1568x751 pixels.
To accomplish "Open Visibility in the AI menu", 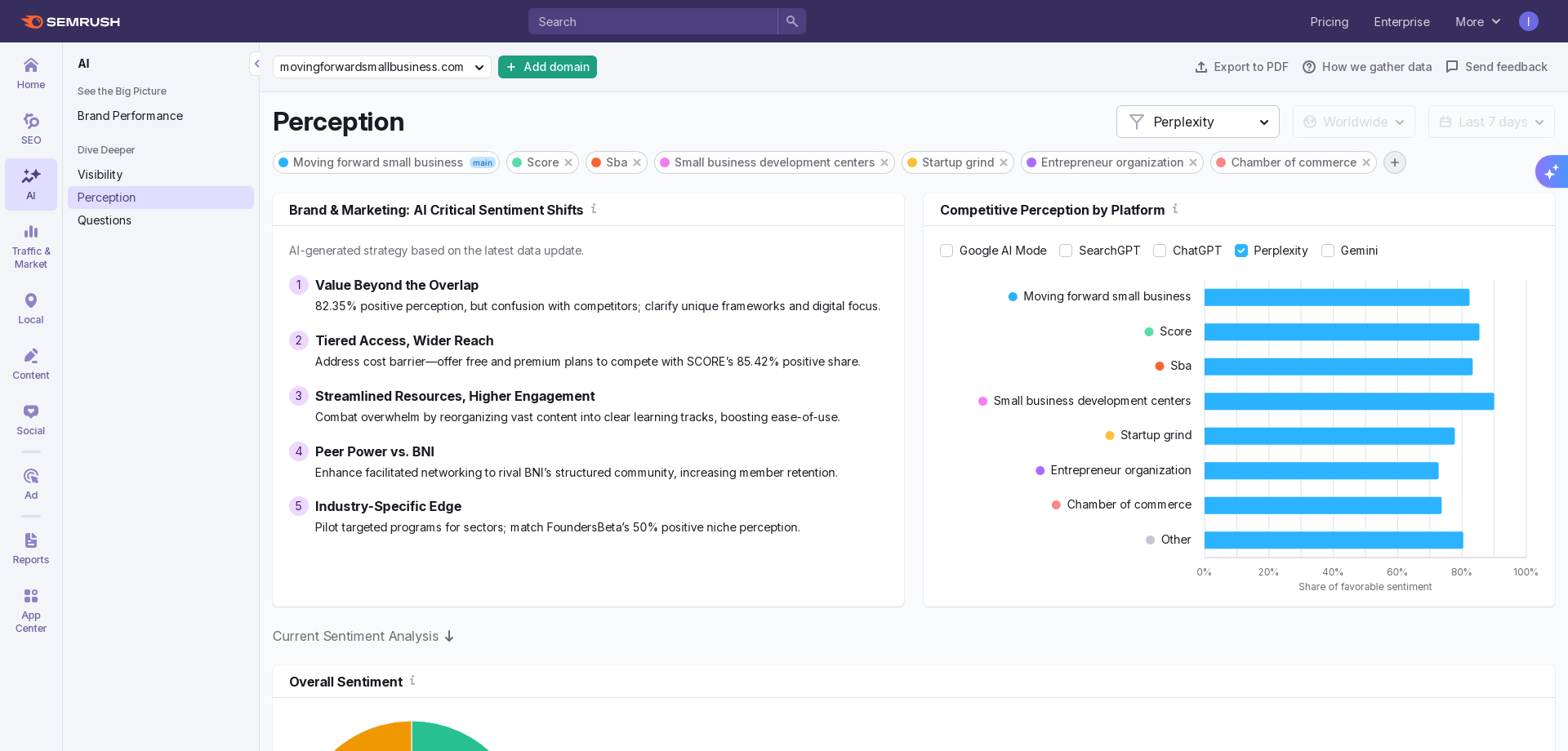I will (x=100, y=175).
